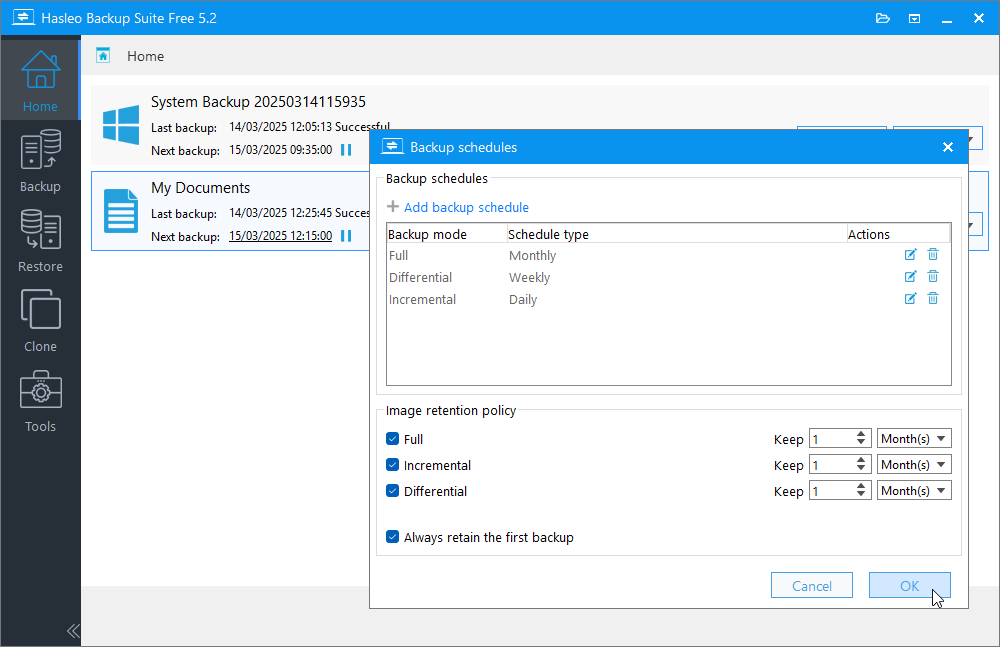Decrease the Incremental keep value
Viewport: 1000px width, 647px height.
pyautogui.click(x=861, y=469)
